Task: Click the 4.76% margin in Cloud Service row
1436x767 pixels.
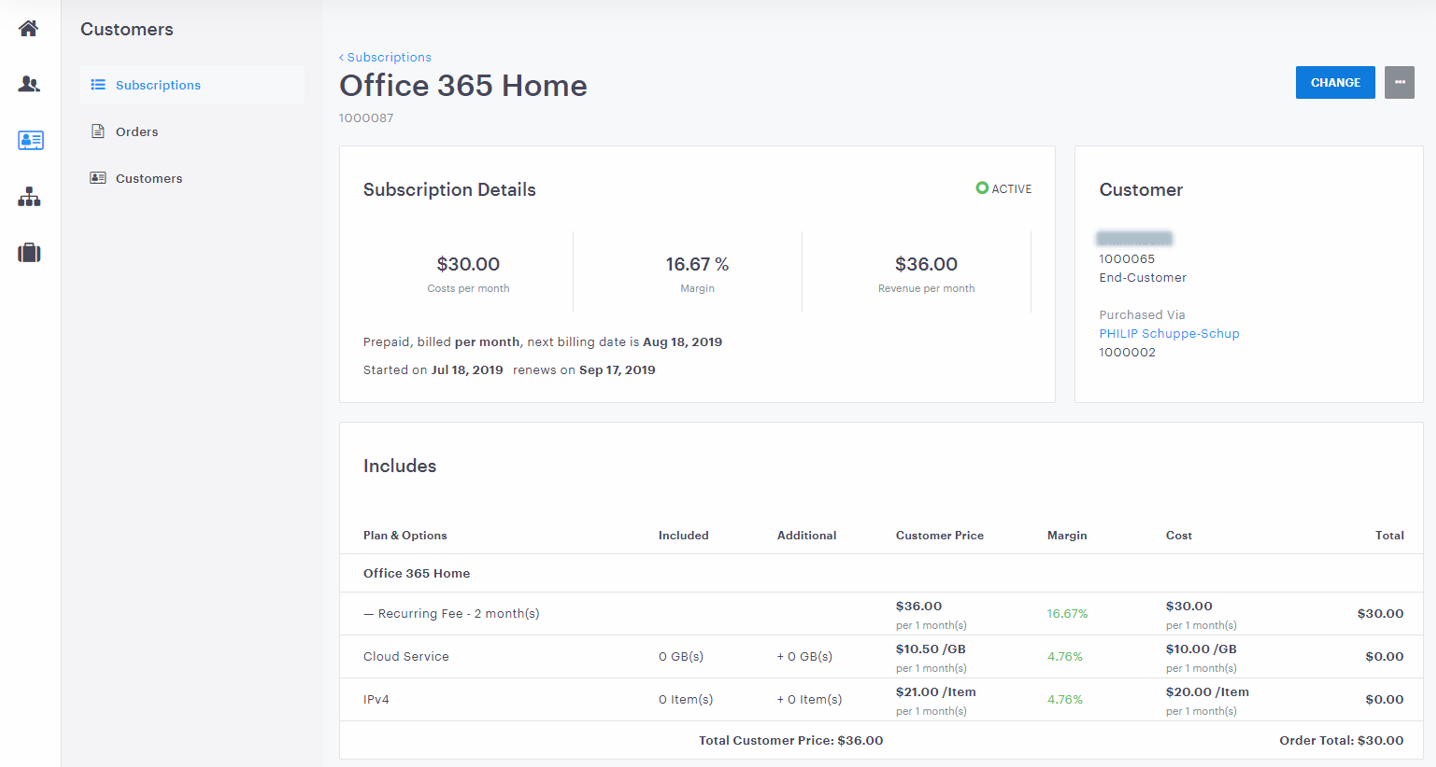Action: point(1065,657)
